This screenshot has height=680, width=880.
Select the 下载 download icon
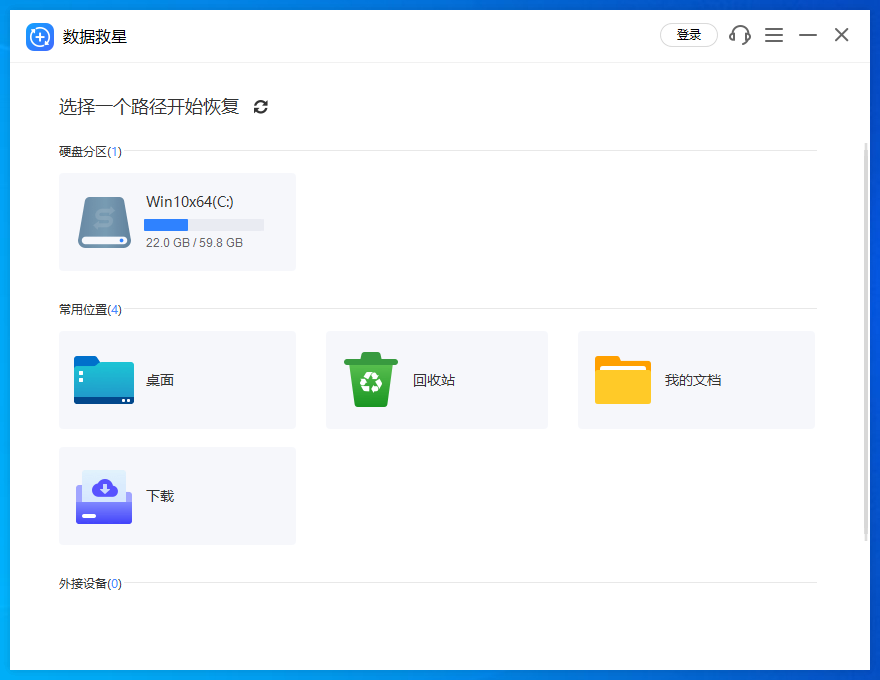104,497
